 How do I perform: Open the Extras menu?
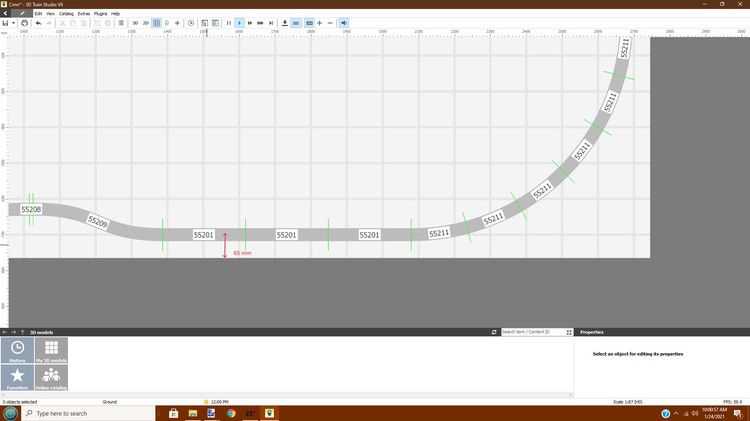coord(84,13)
